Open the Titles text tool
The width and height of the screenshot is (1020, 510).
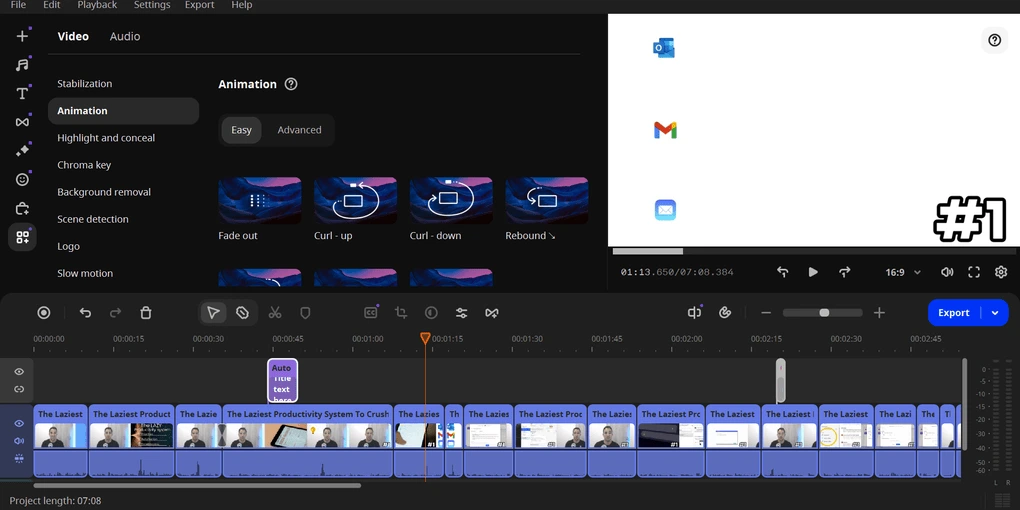pyautogui.click(x=22, y=94)
